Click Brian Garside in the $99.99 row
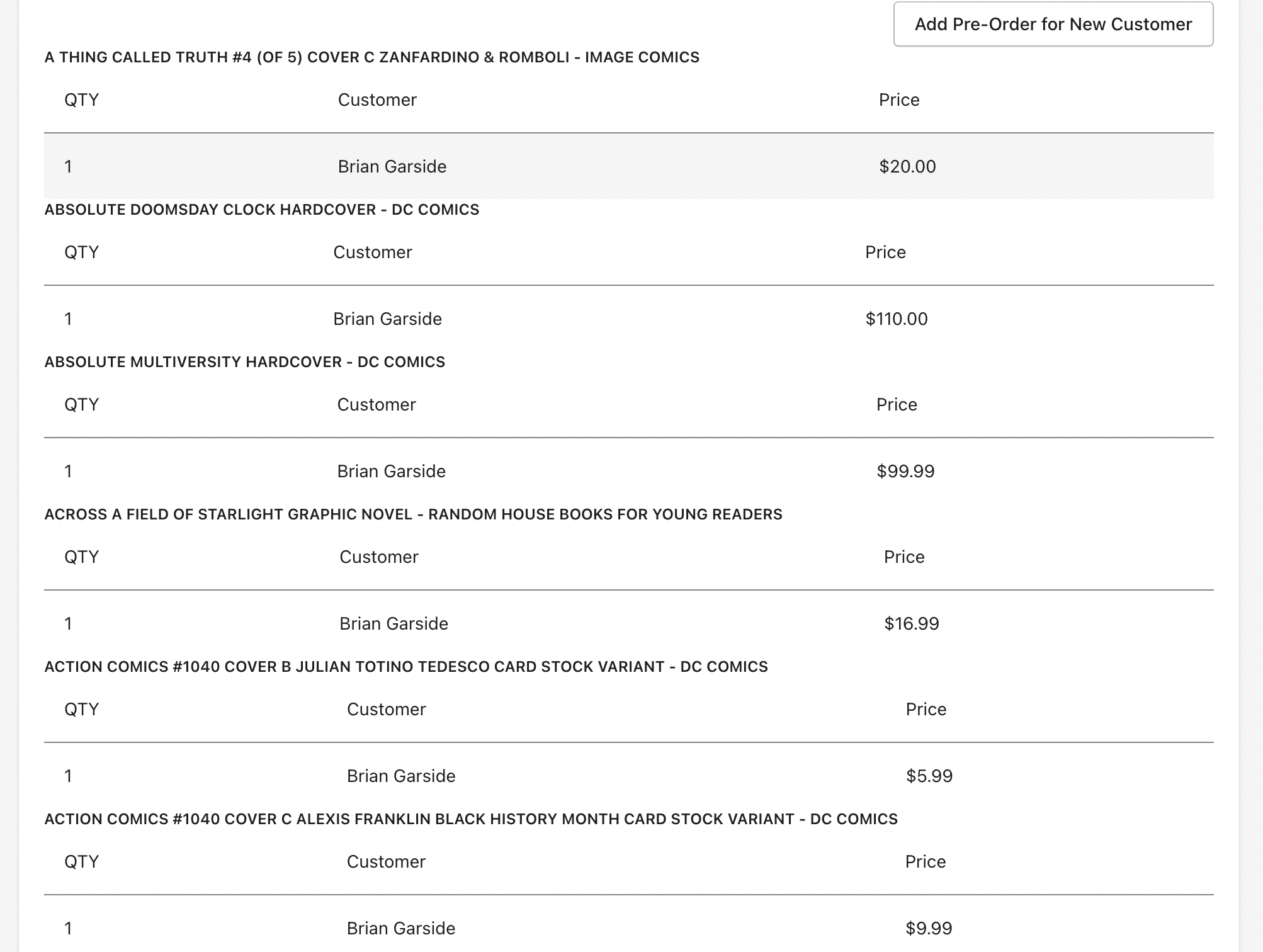The image size is (1263, 952). 392,472
